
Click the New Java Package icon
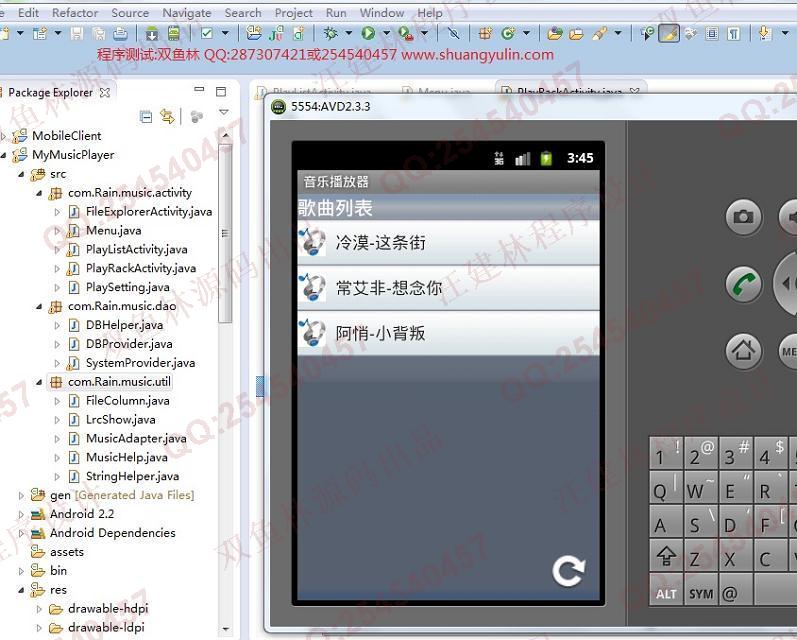[485, 34]
